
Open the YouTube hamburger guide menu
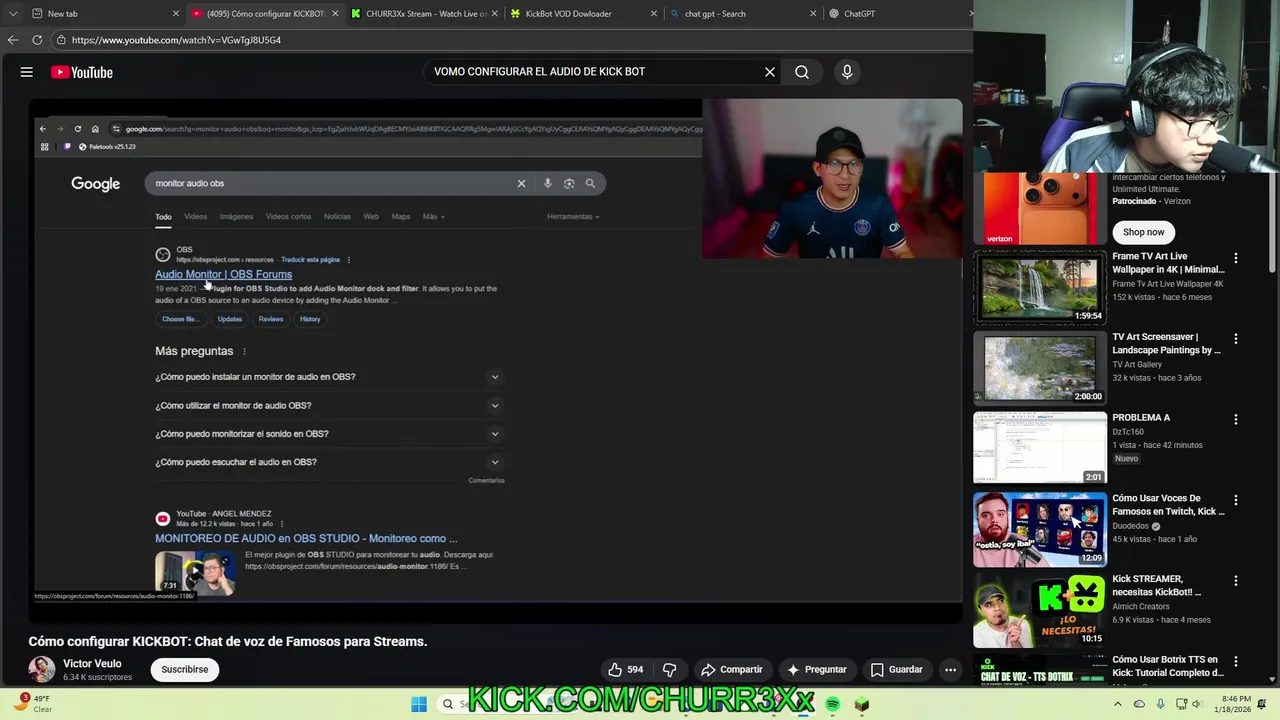[27, 72]
